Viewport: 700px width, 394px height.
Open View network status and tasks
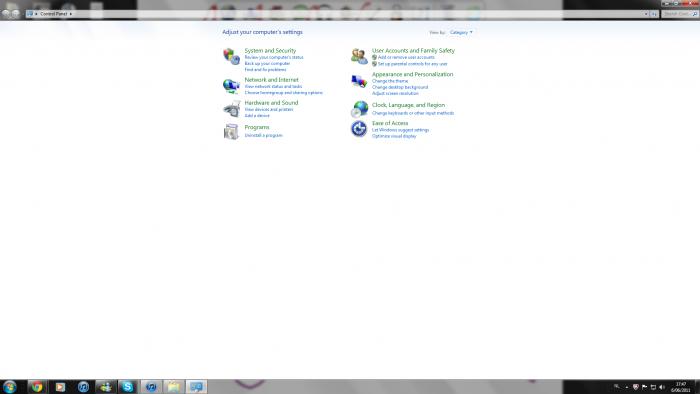[x=273, y=86]
